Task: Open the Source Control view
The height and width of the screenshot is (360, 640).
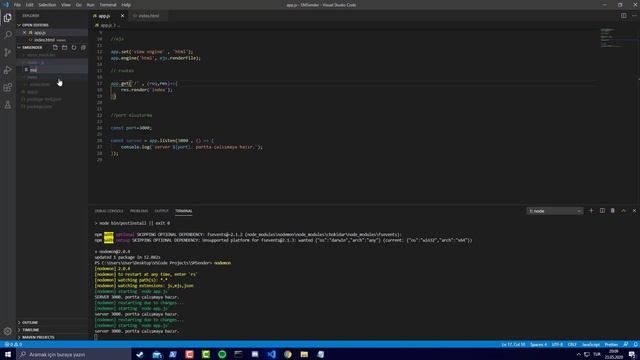Action: (7, 52)
